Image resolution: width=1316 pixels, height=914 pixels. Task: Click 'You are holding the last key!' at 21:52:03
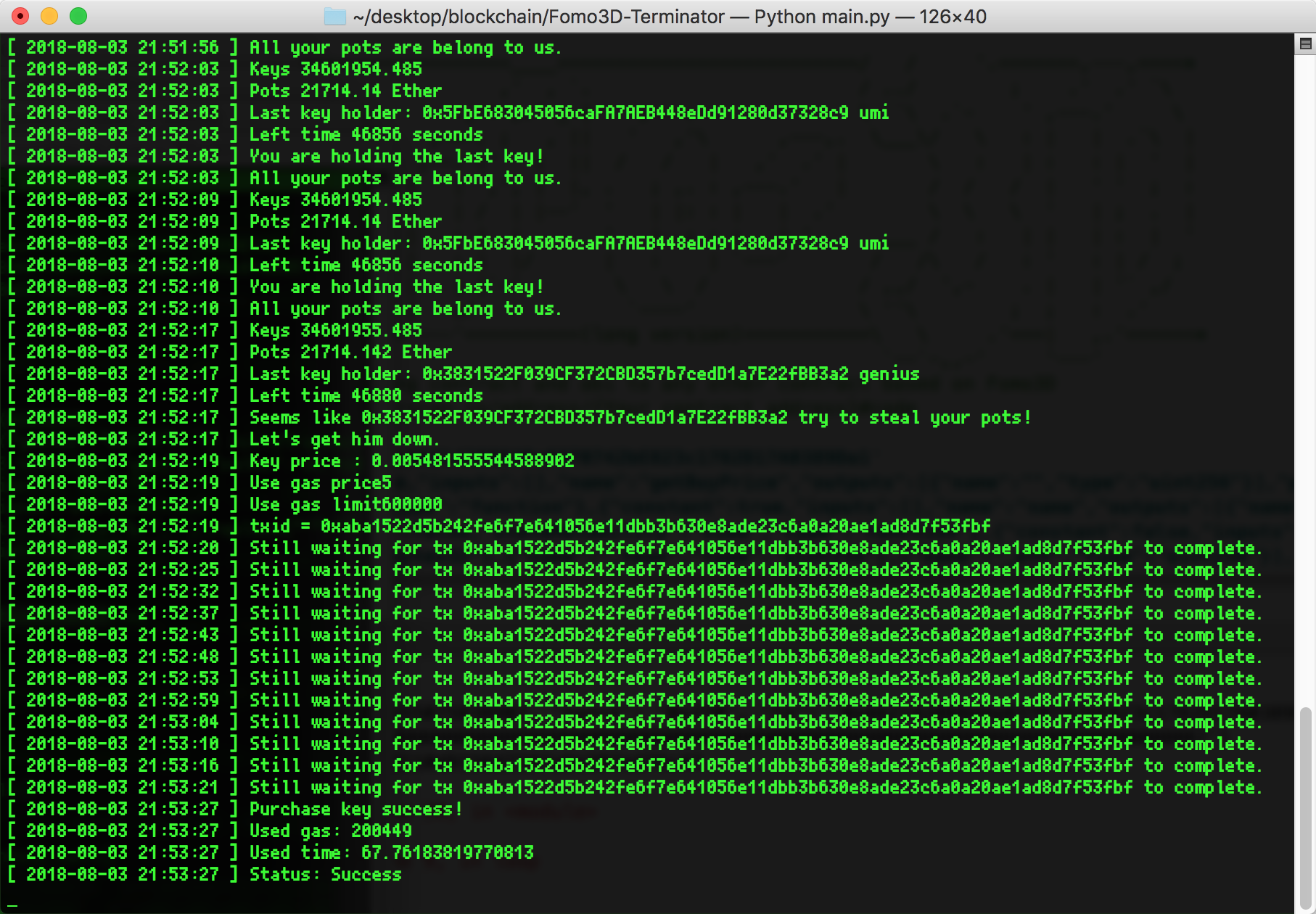click(276, 156)
